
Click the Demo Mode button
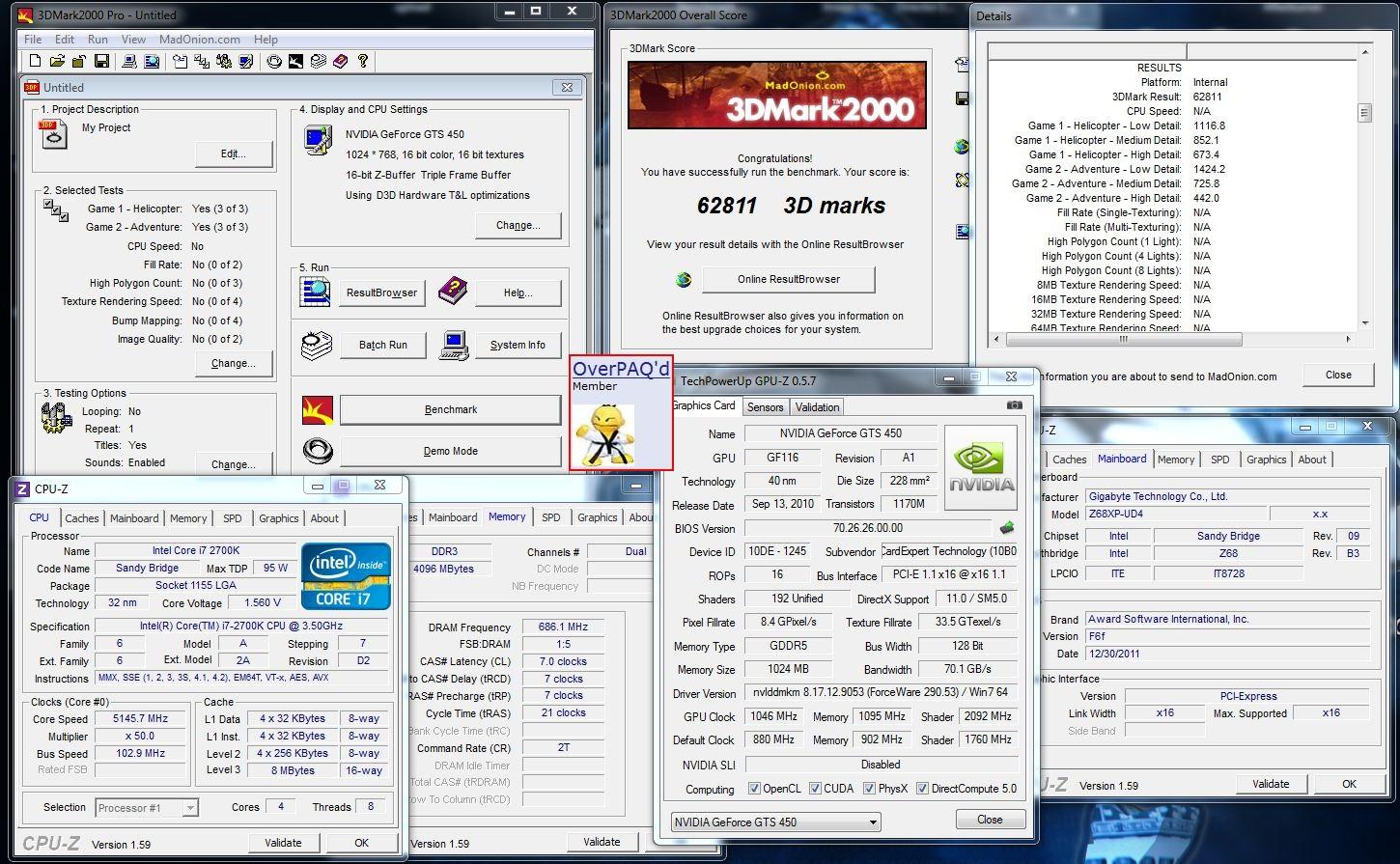tap(451, 451)
